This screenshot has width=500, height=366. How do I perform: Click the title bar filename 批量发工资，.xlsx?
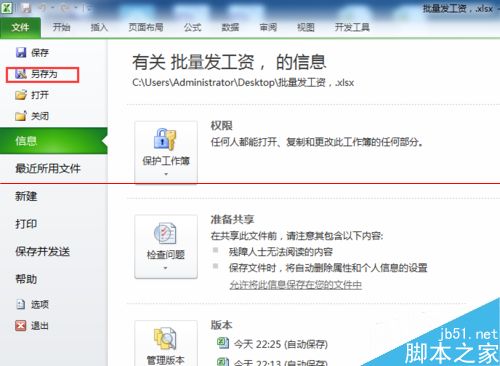458,8
